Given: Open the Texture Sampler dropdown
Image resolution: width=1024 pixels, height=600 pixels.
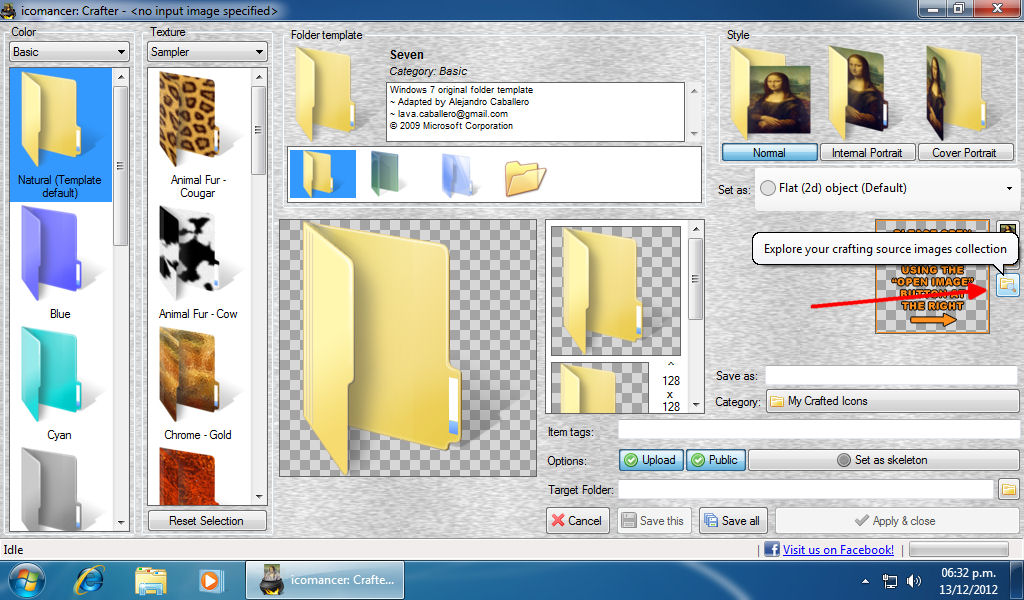Looking at the screenshot, I should pyautogui.click(x=207, y=52).
